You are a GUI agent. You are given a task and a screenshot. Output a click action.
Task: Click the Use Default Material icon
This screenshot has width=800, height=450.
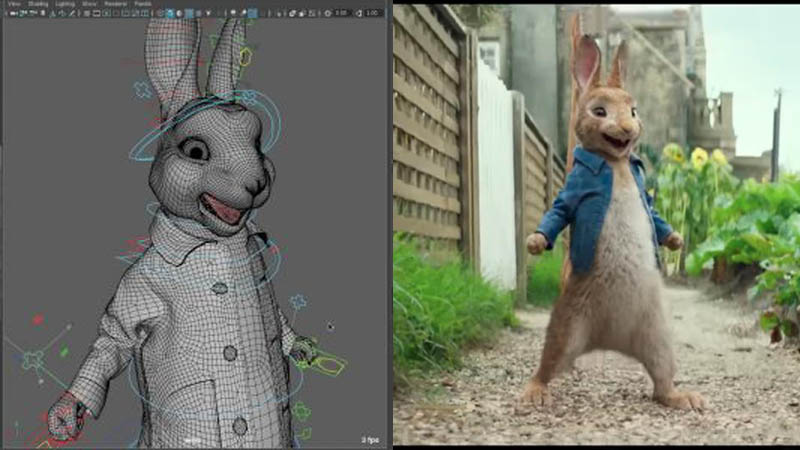coord(179,13)
